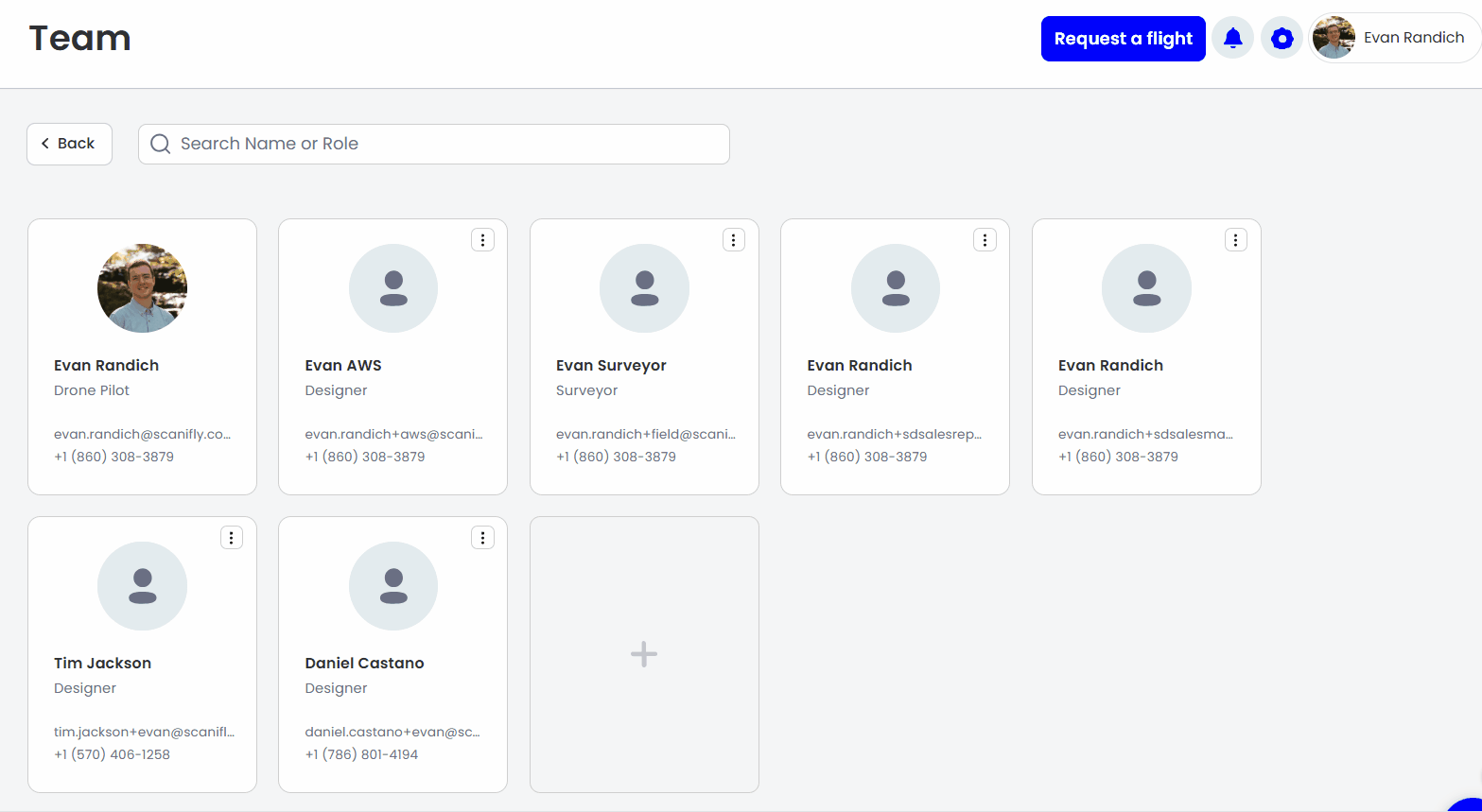Click Tim Jackson placeholder avatar
This screenshot has height=812, width=1482.
coord(142,586)
